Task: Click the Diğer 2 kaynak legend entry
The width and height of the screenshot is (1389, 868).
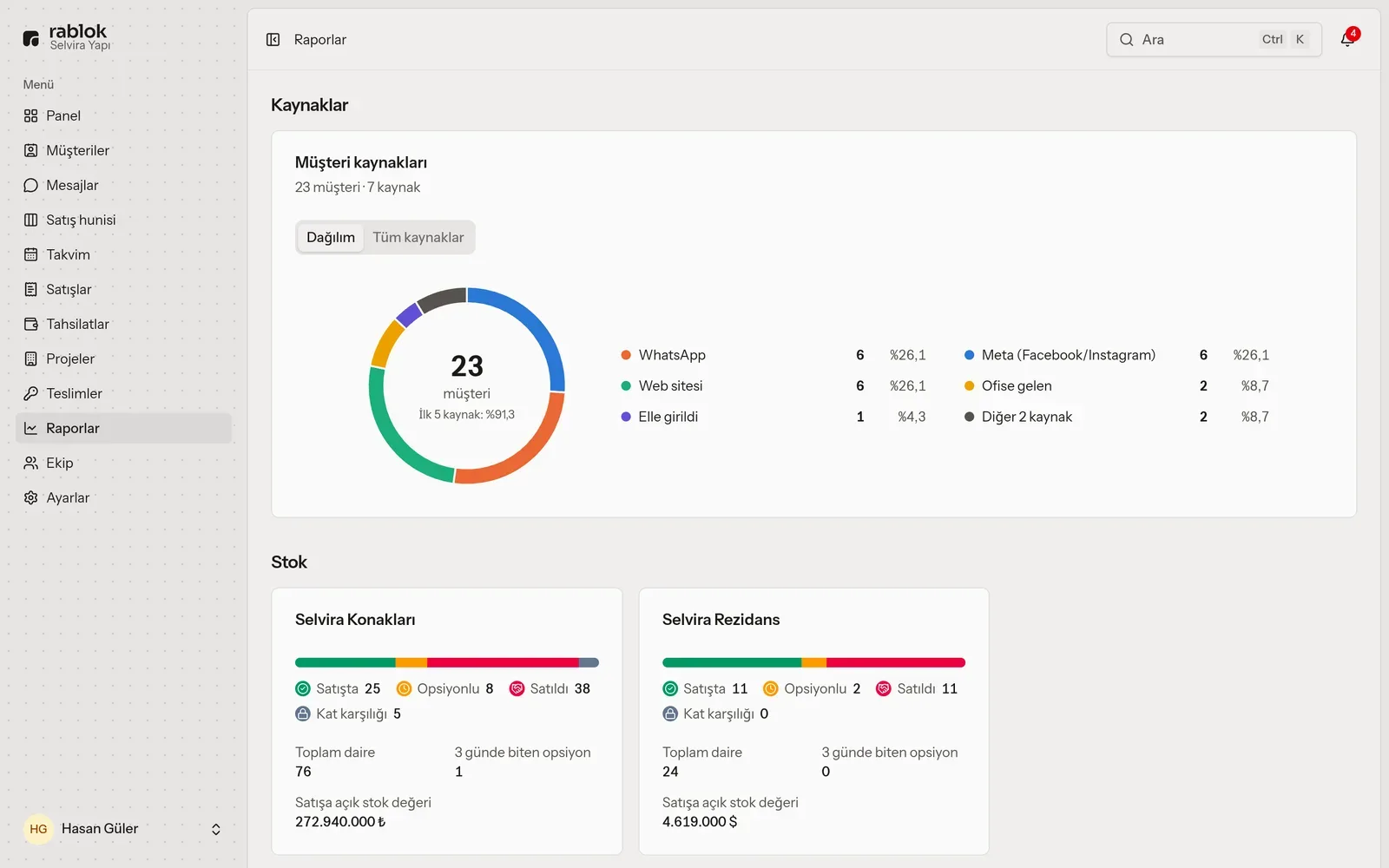Action: pos(1116,417)
